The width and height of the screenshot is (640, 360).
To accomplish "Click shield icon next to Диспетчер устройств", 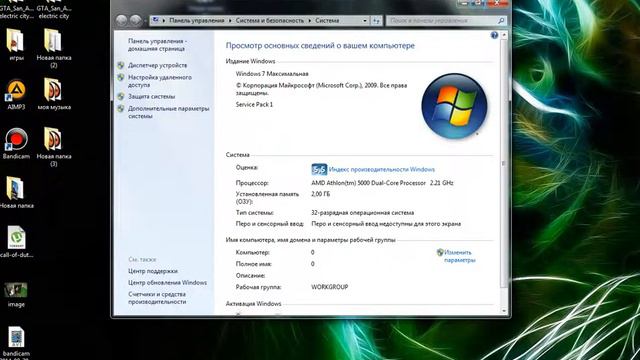I will point(121,65).
